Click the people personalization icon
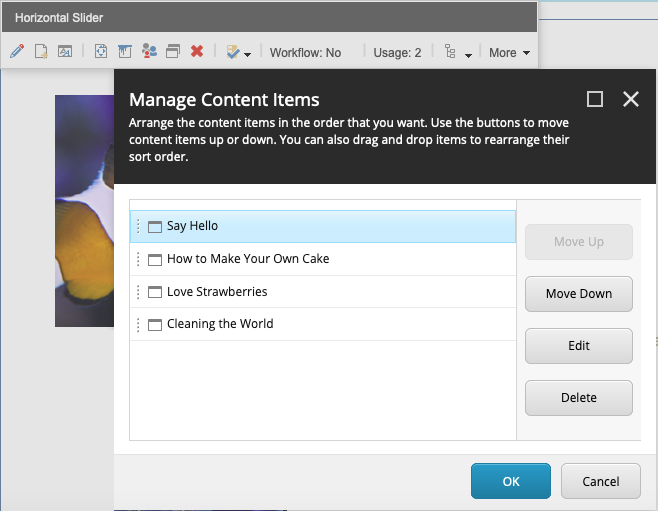 (149, 51)
